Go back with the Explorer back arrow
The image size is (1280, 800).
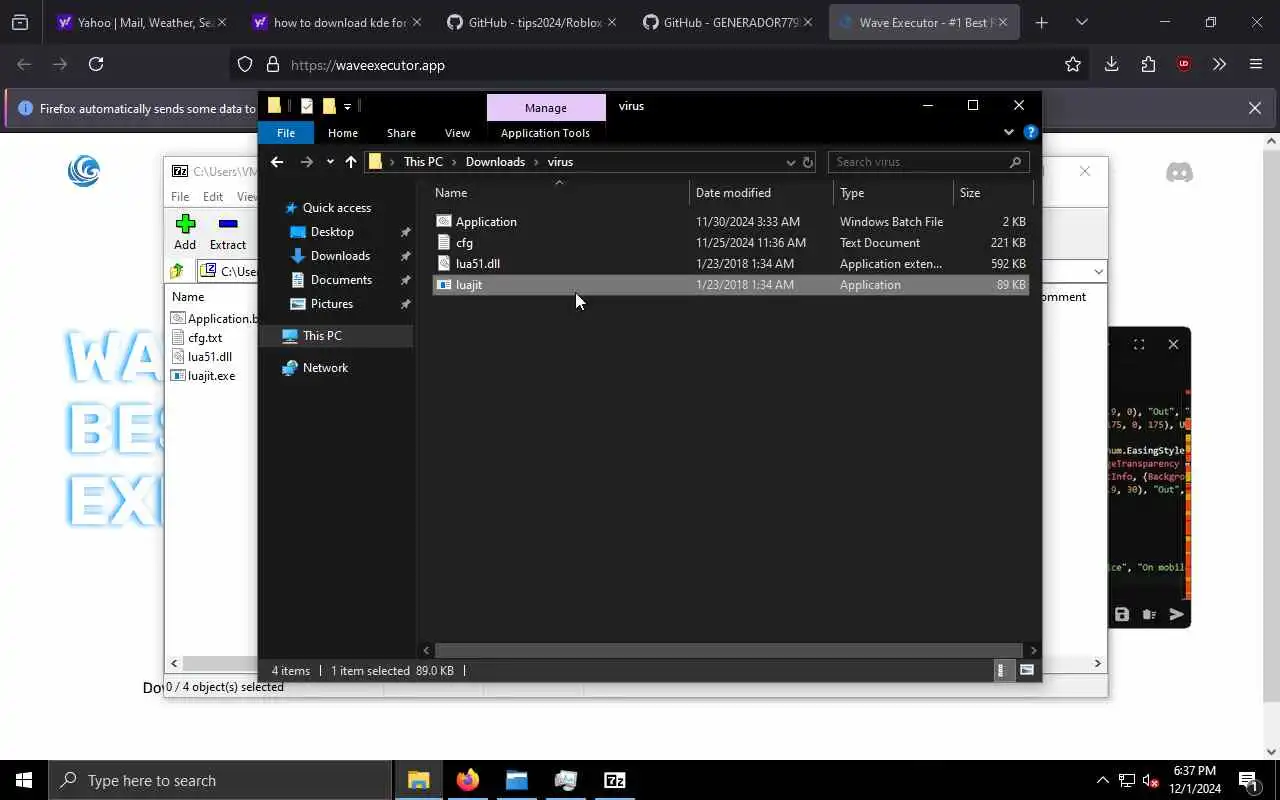pos(277,162)
